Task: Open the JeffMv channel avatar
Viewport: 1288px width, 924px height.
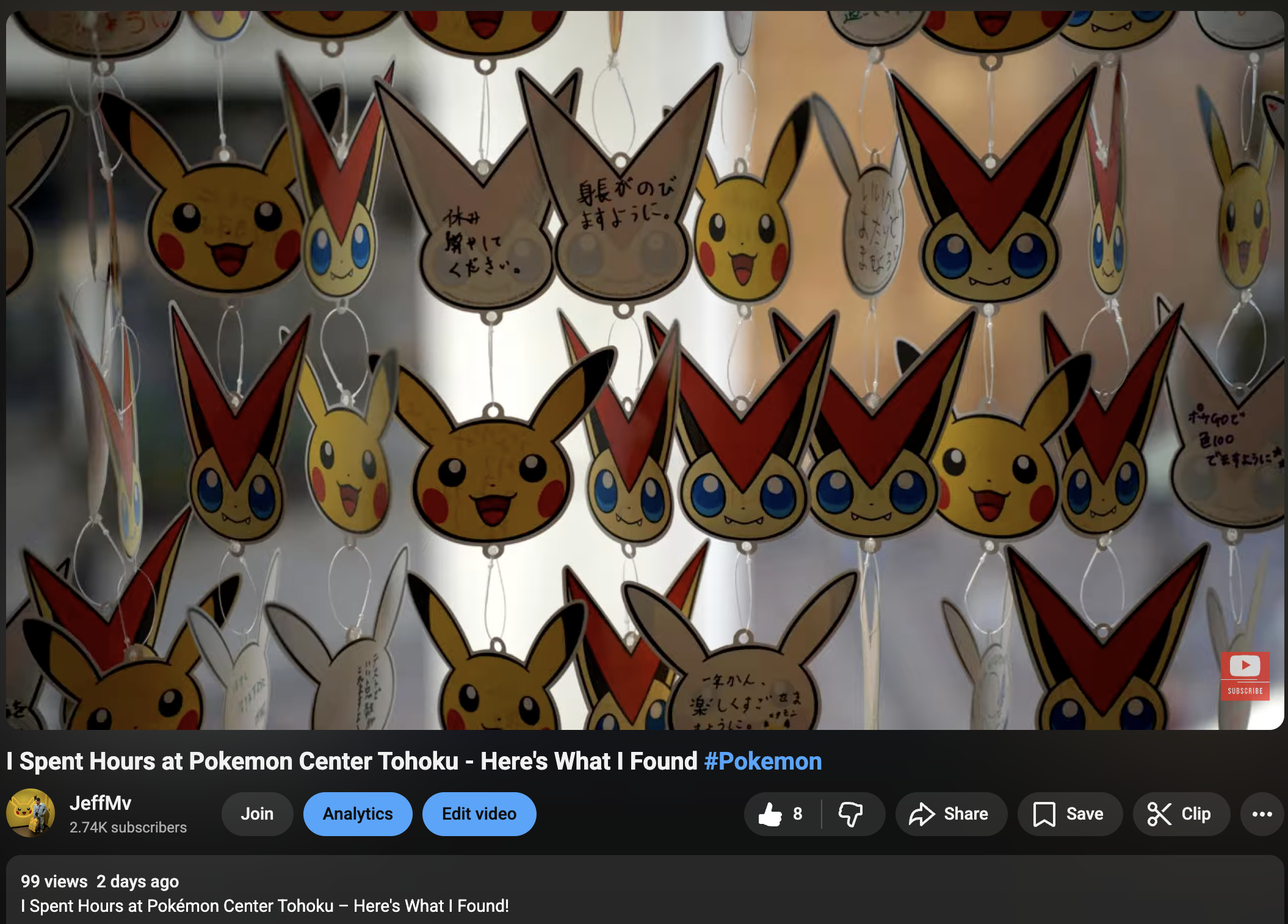Action: coord(31,813)
